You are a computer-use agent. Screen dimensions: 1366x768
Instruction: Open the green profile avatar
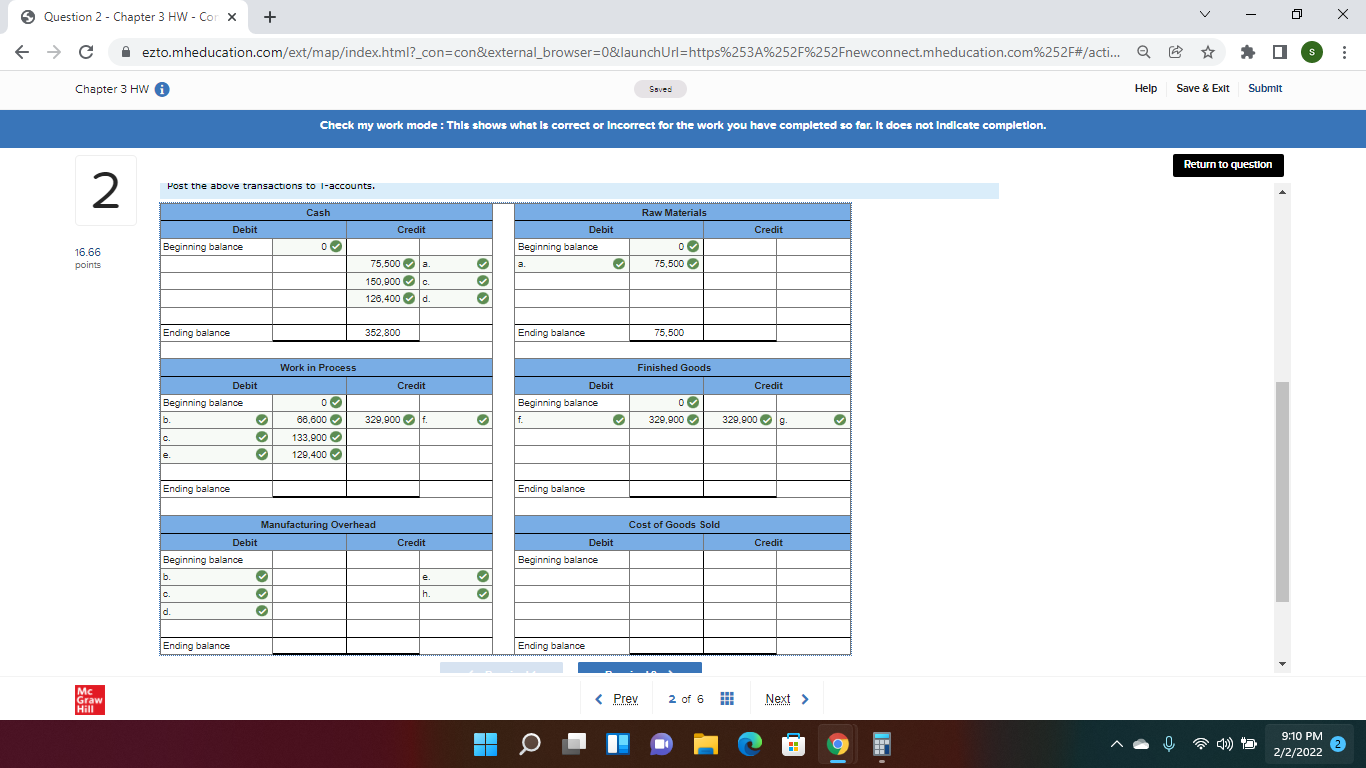1311,51
